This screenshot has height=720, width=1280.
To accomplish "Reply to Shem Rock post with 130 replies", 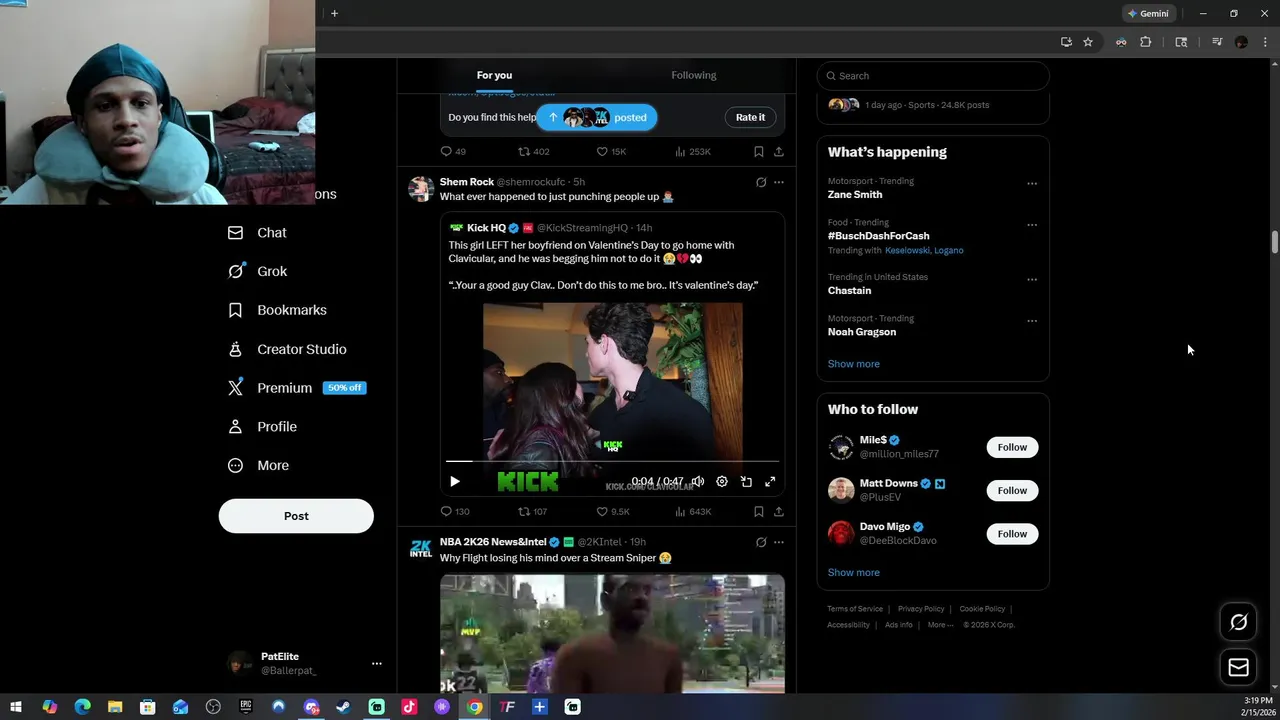I will click(x=455, y=511).
